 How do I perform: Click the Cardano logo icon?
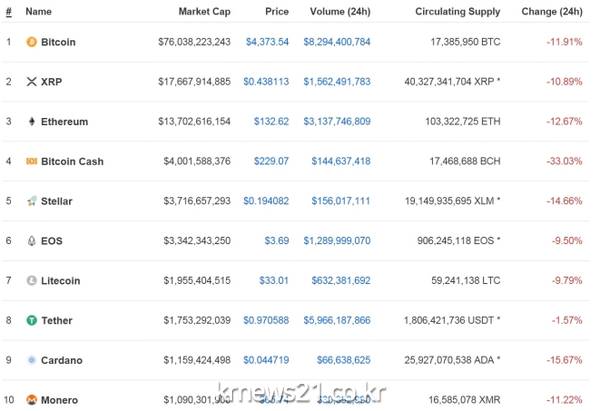click(32, 360)
